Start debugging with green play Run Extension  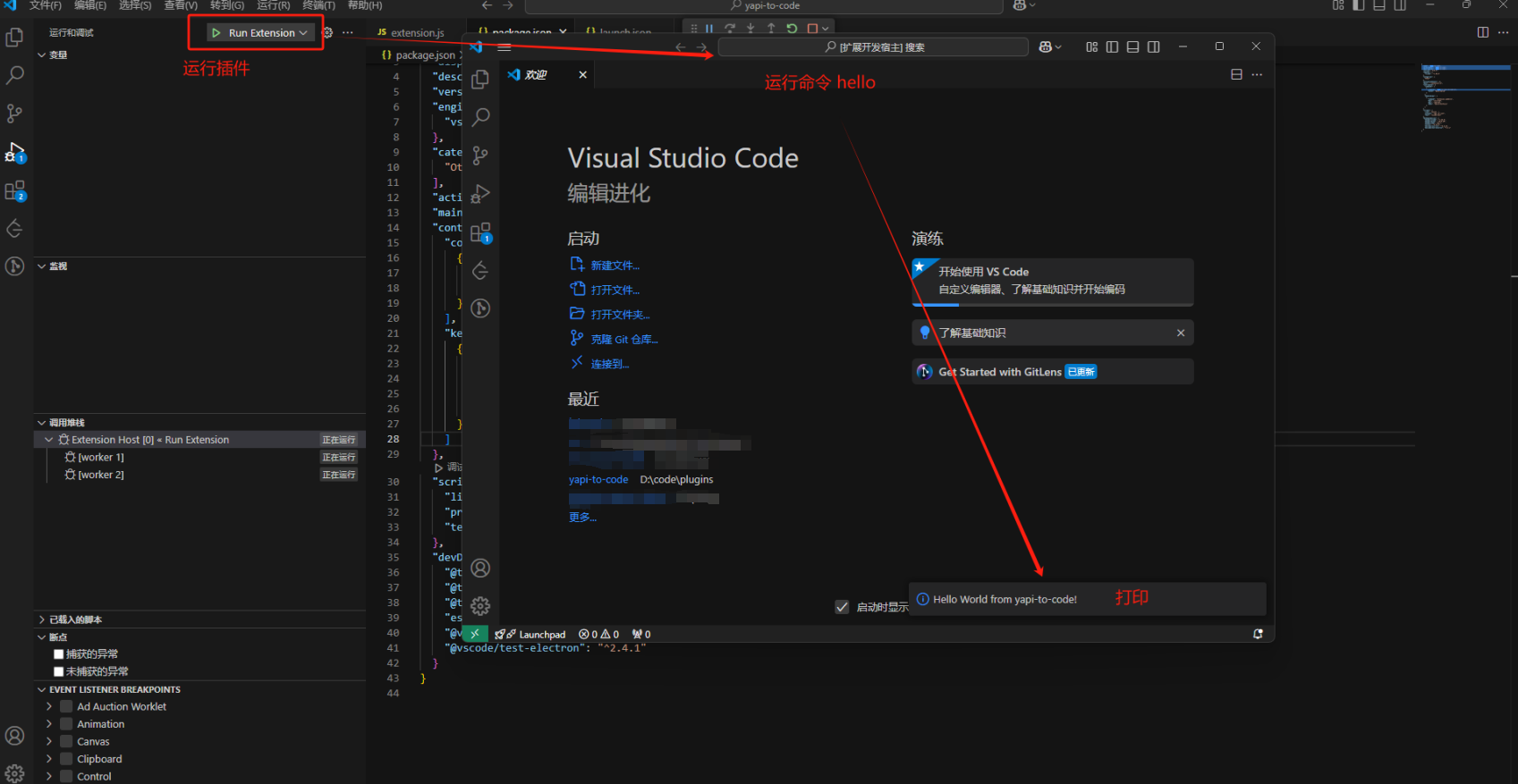216,32
